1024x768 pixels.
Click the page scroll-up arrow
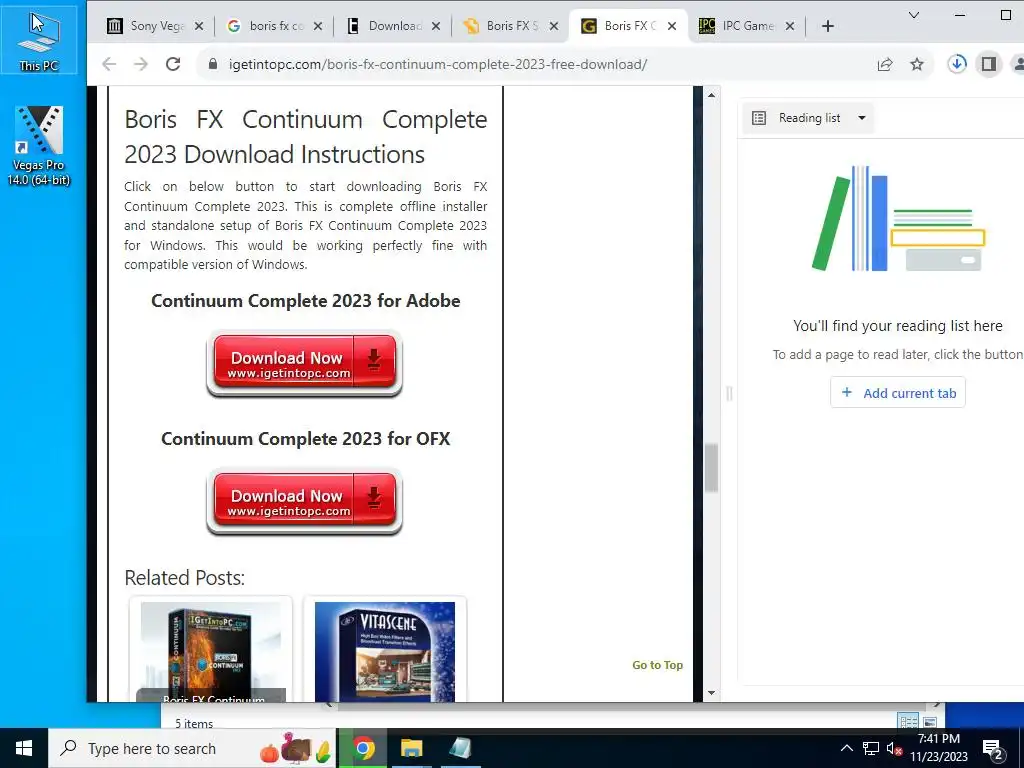[711, 95]
